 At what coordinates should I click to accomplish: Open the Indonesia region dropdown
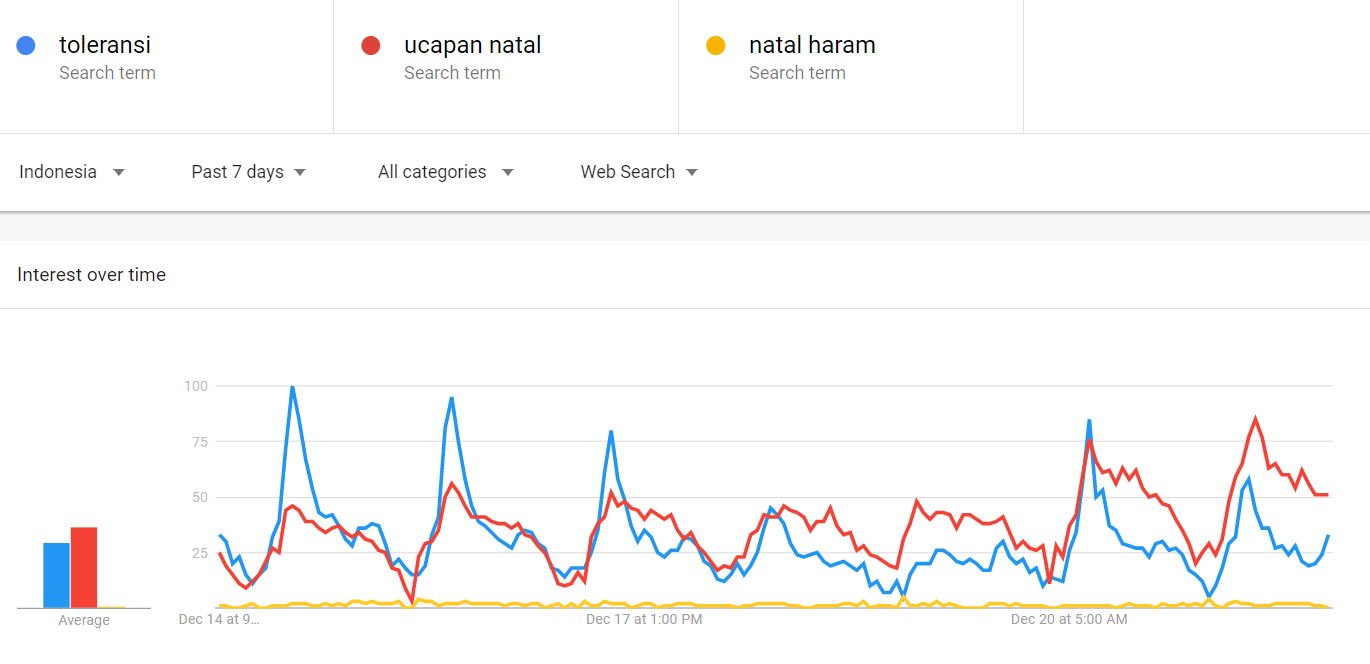[72, 172]
